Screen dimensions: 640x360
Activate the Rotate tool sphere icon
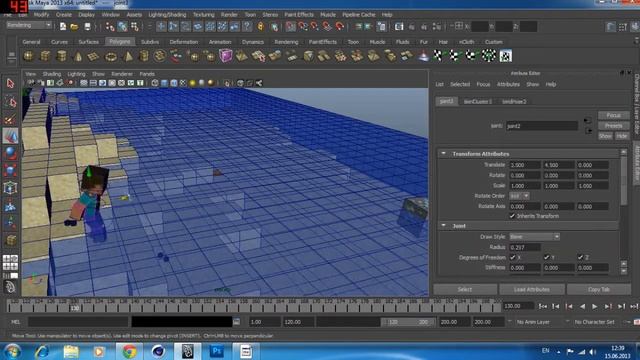coord(10,153)
